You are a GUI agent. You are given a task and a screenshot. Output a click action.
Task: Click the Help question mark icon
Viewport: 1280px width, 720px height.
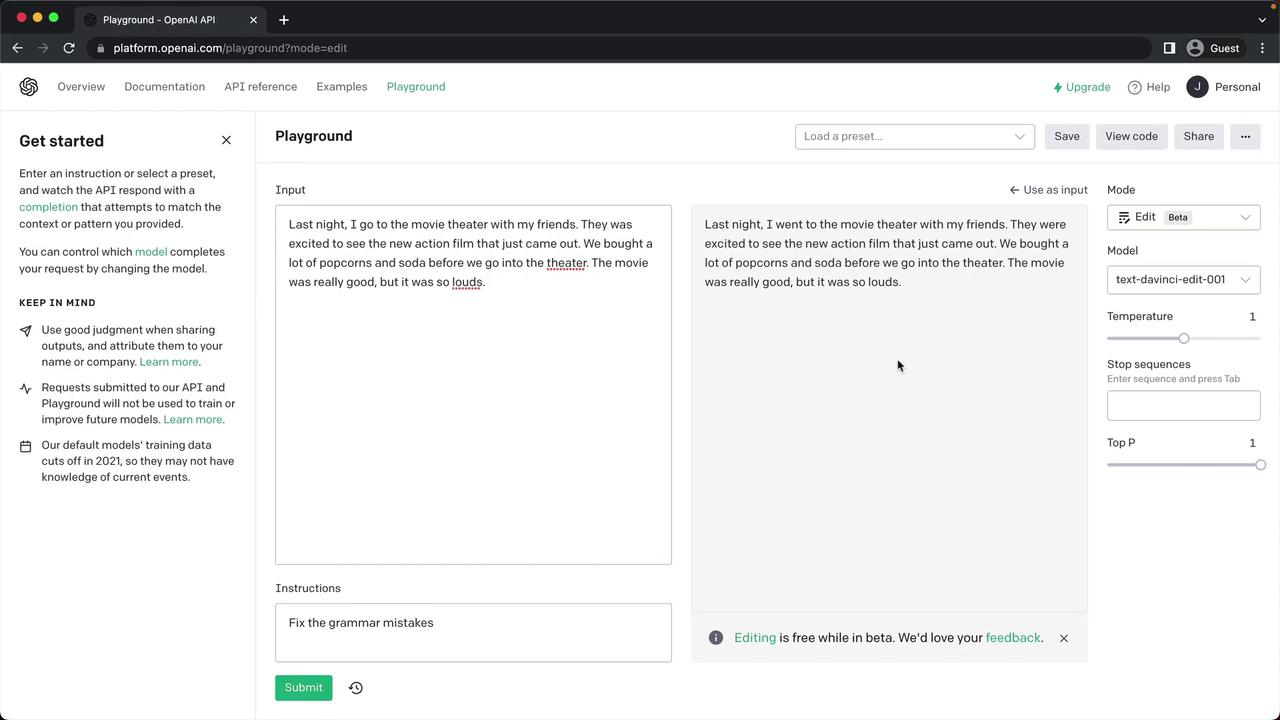click(x=1134, y=87)
